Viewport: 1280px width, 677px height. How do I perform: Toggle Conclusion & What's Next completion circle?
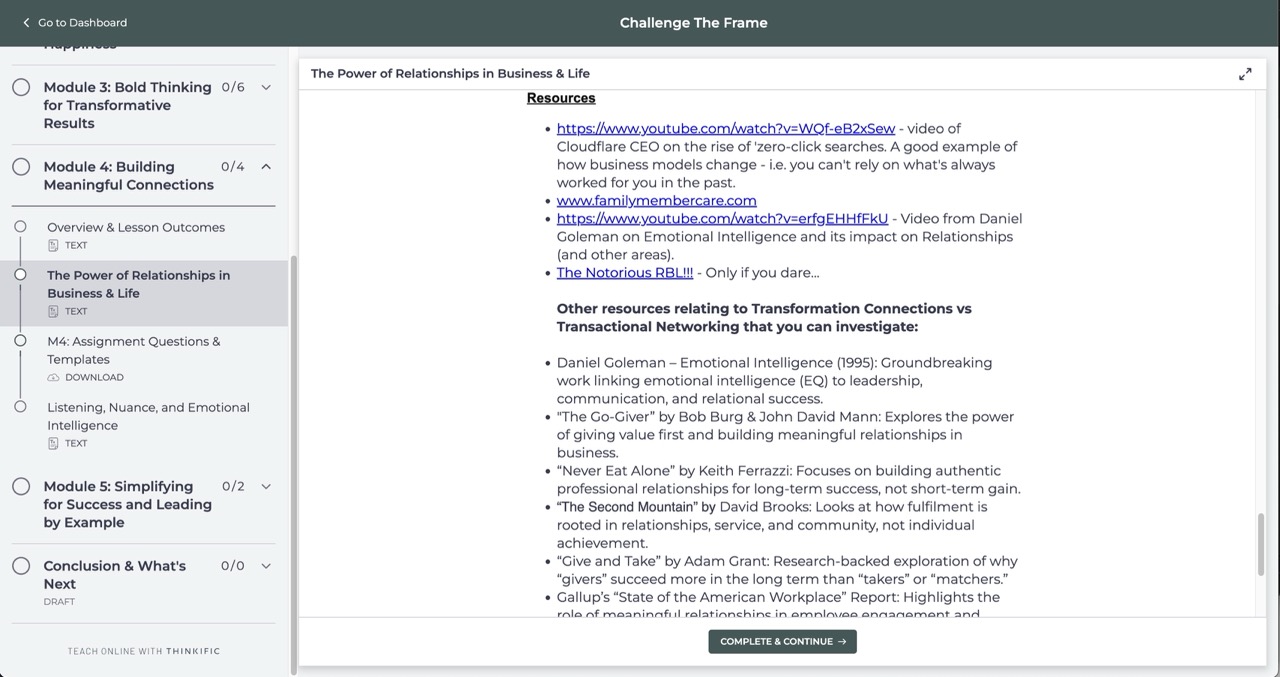click(21, 566)
